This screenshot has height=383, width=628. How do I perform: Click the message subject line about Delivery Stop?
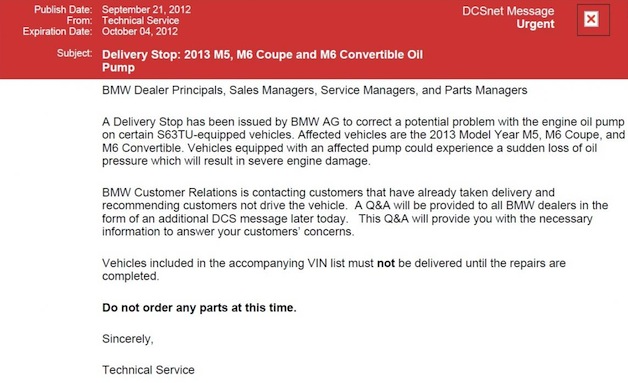click(262, 61)
